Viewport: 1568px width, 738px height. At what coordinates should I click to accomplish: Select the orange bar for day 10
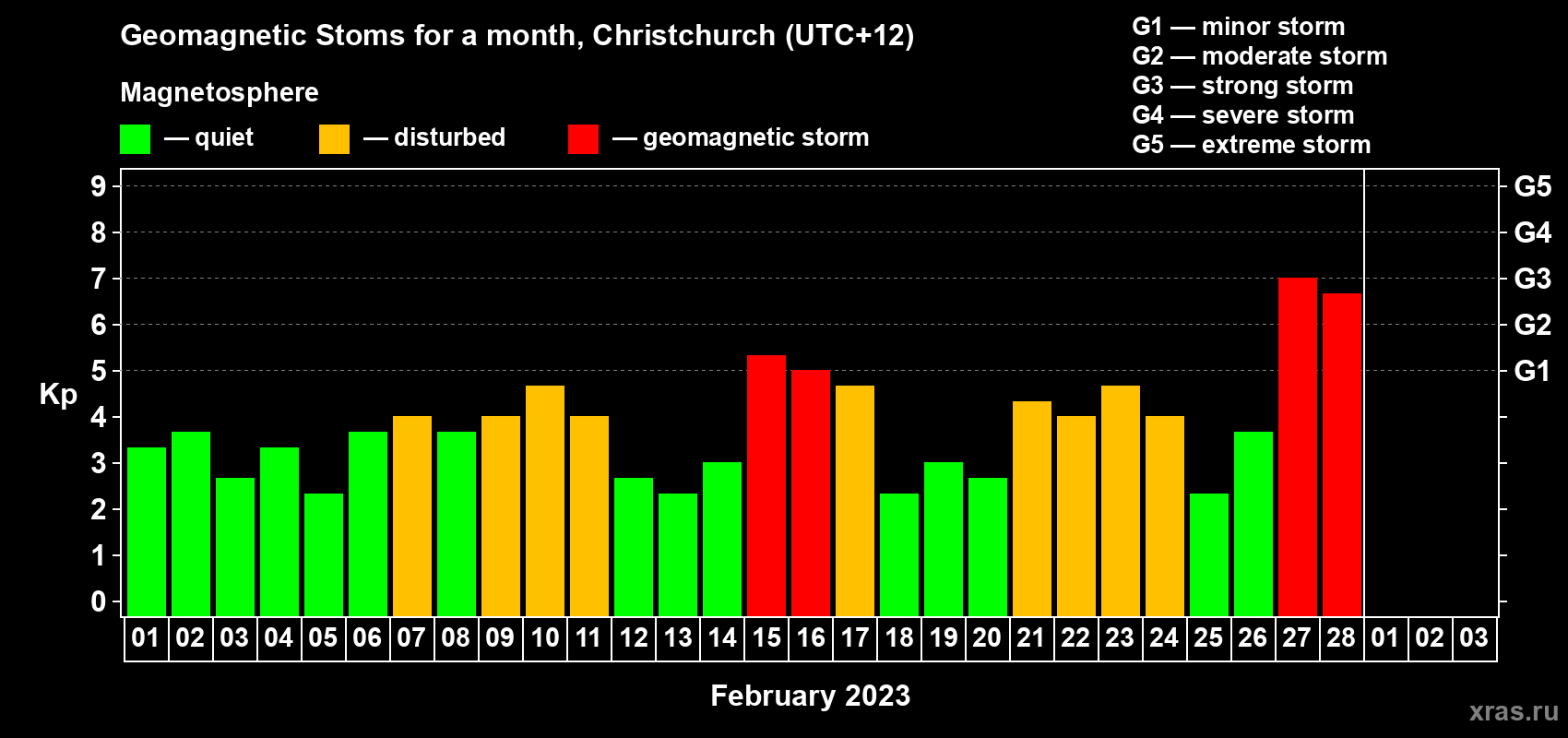(545, 501)
